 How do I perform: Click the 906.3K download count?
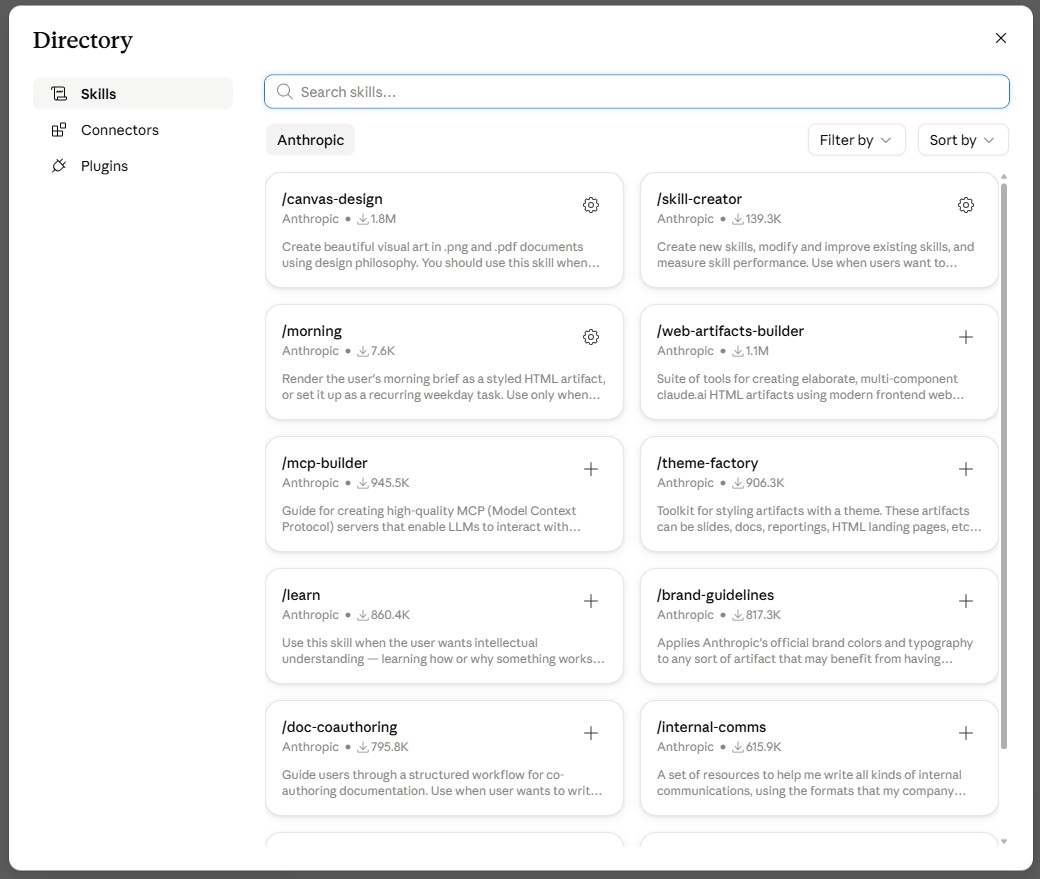click(x=765, y=483)
